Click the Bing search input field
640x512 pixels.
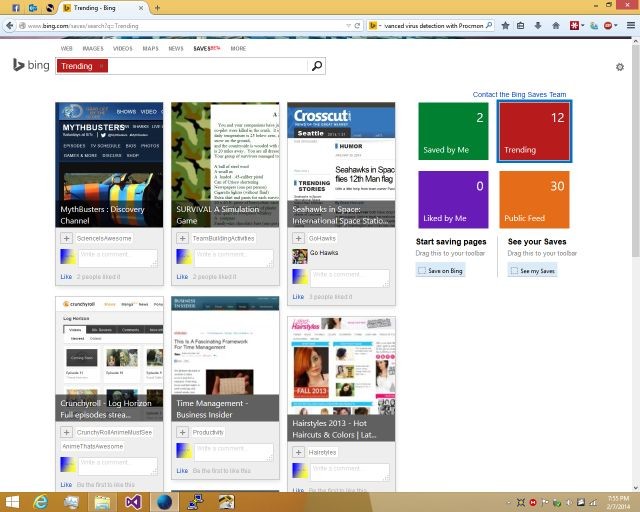coord(207,66)
